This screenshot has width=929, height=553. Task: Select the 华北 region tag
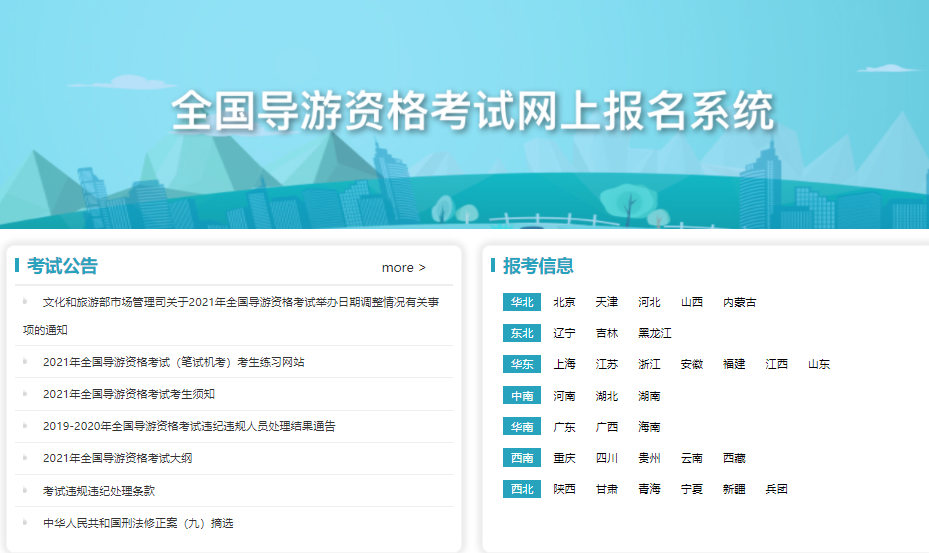coord(522,302)
